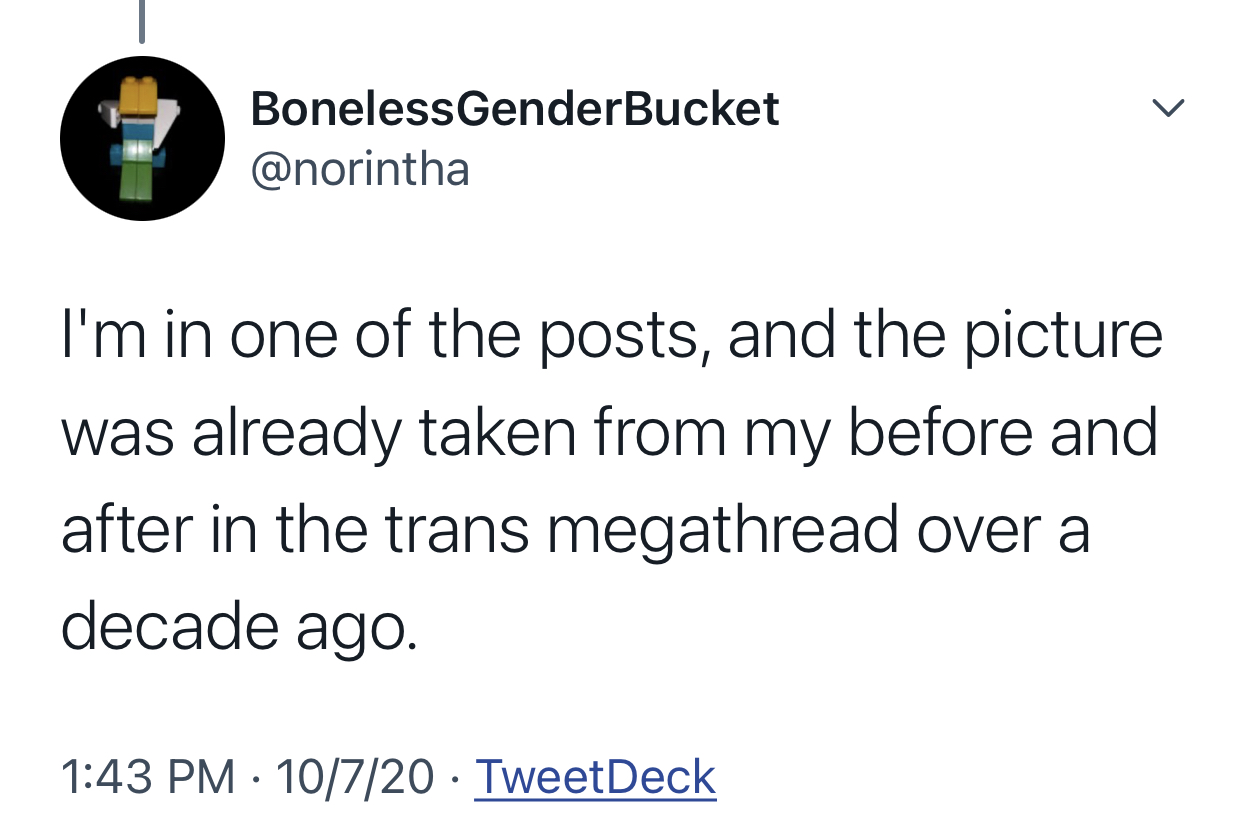Open BonelessGenderBucket's profile avatar
This screenshot has height=832, width=1242.
pos(142,138)
